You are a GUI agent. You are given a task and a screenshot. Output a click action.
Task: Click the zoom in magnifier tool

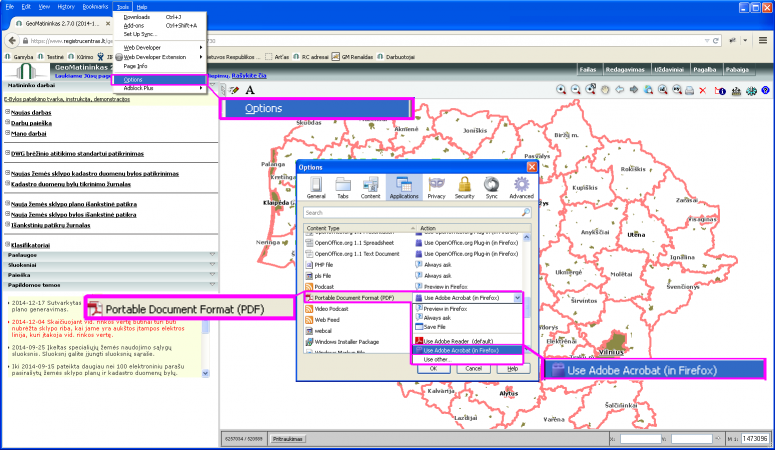click(x=561, y=90)
